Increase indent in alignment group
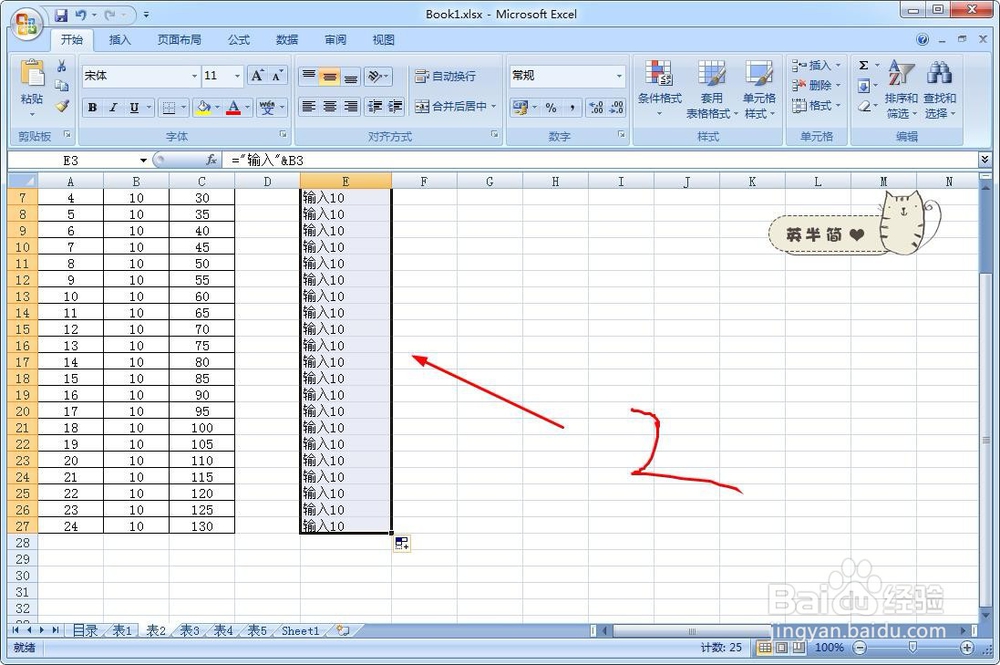The height and width of the screenshot is (665, 1000). pos(395,106)
